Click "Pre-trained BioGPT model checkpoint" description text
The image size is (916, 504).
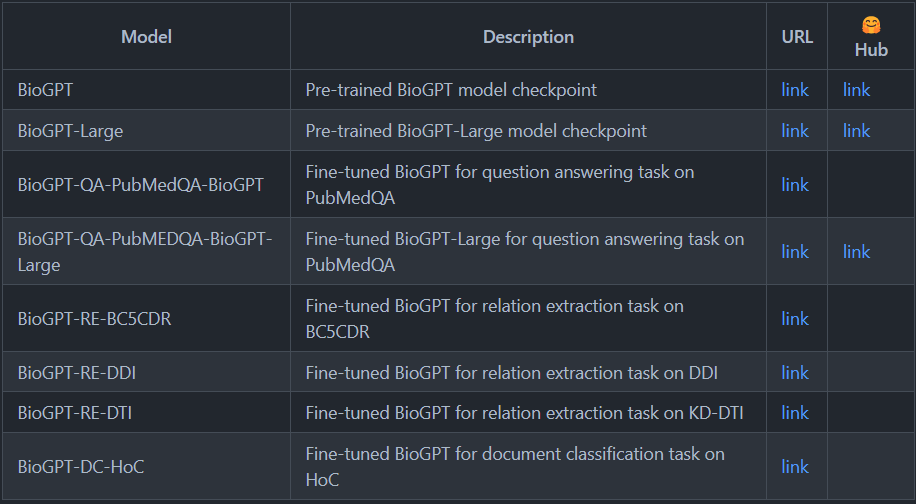point(451,90)
